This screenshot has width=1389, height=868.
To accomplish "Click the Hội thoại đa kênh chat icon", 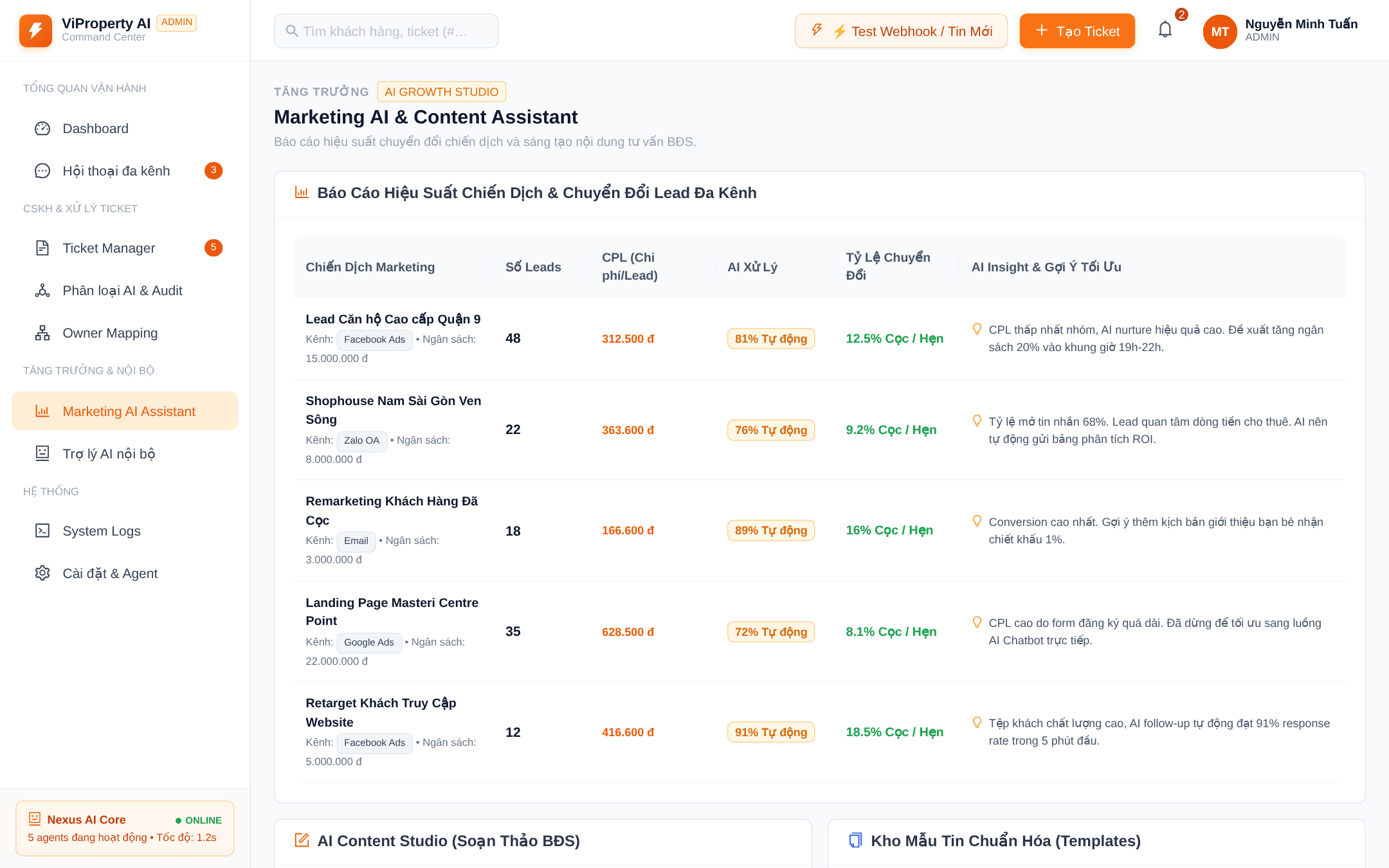I will (42, 171).
